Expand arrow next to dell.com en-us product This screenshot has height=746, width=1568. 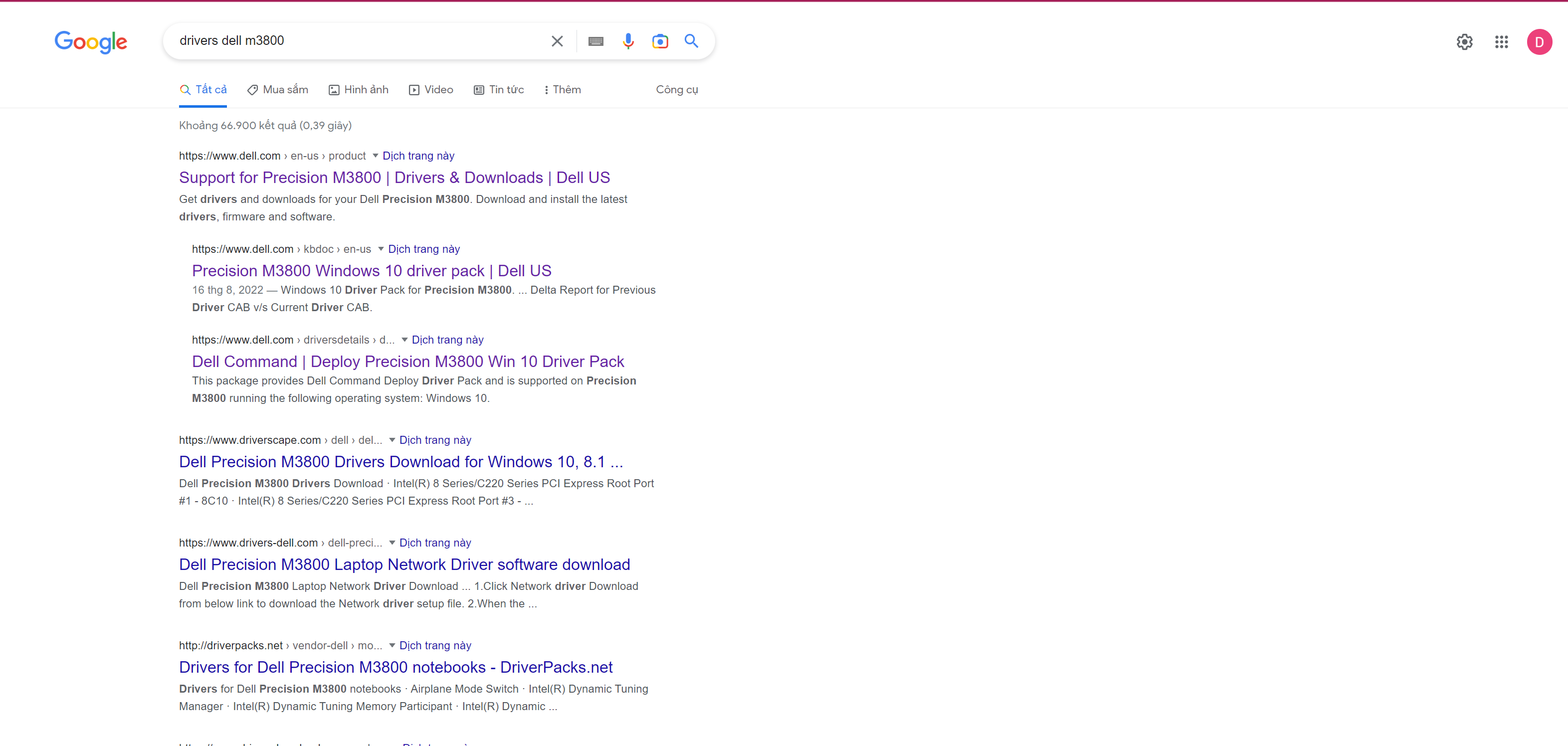click(376, 155)
